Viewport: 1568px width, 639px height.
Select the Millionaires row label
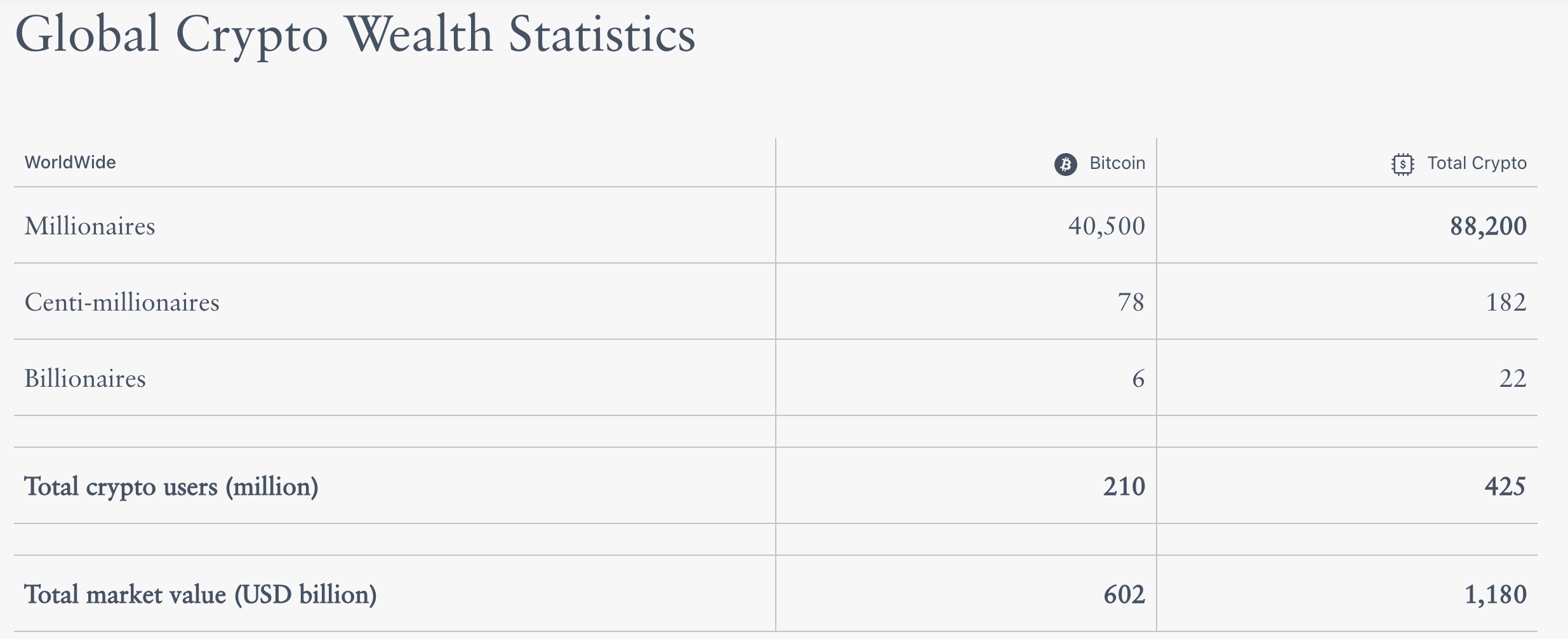click(90, 226)
